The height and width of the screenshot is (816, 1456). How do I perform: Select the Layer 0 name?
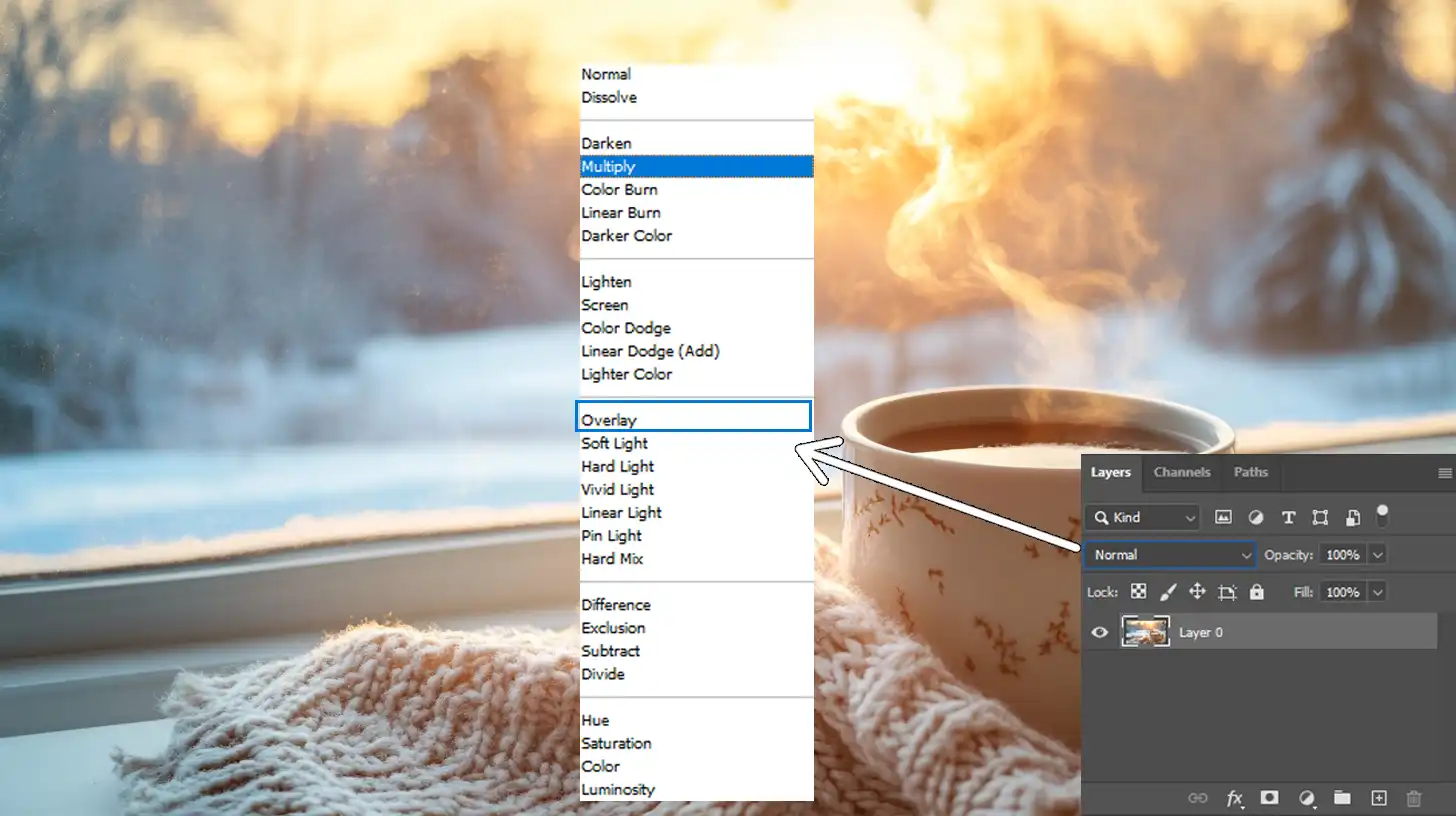pos(1201,632)
